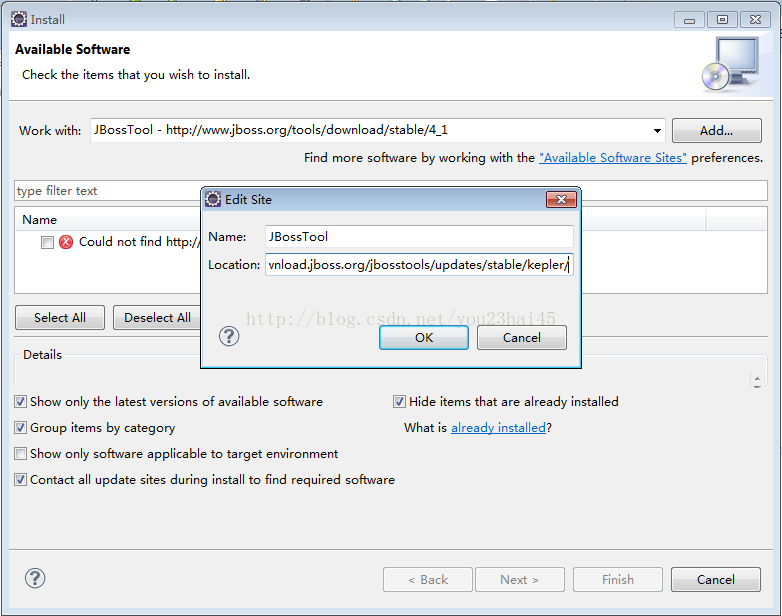Click the Eclipse icon in Install title bar

tap(19, 19)
